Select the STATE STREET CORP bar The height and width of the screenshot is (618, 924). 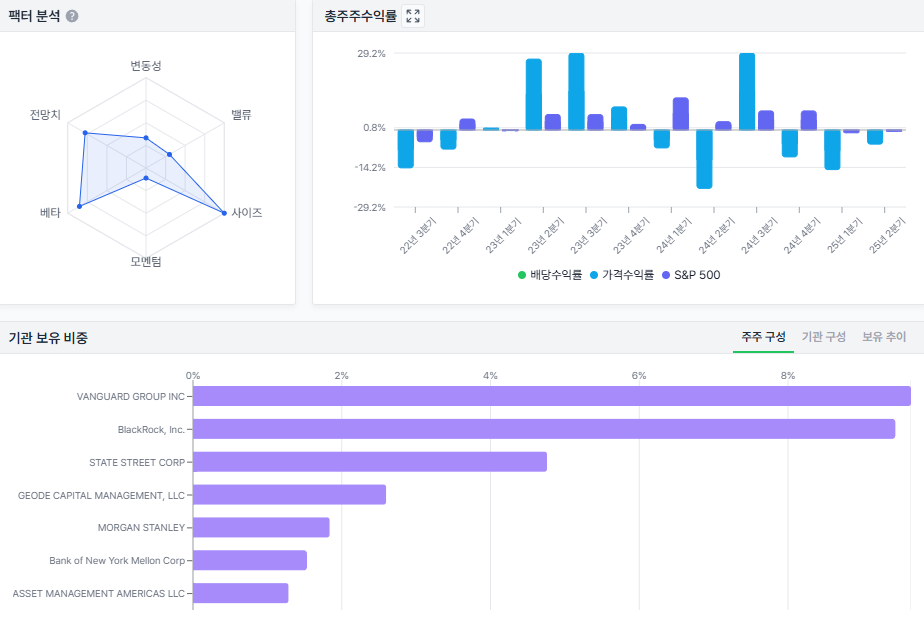[369, 462]
